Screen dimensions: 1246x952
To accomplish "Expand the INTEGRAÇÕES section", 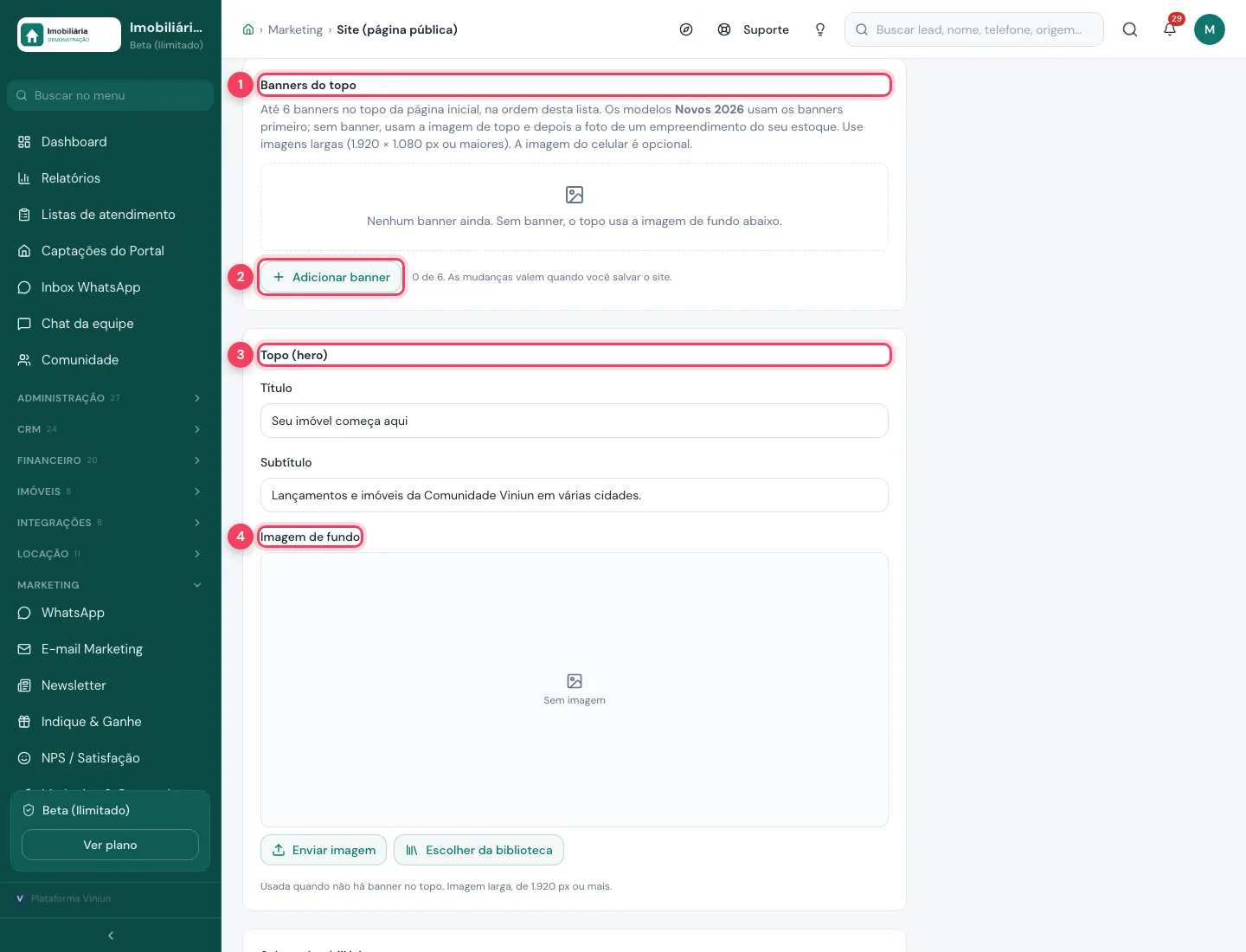I will (x=110, y=523).
